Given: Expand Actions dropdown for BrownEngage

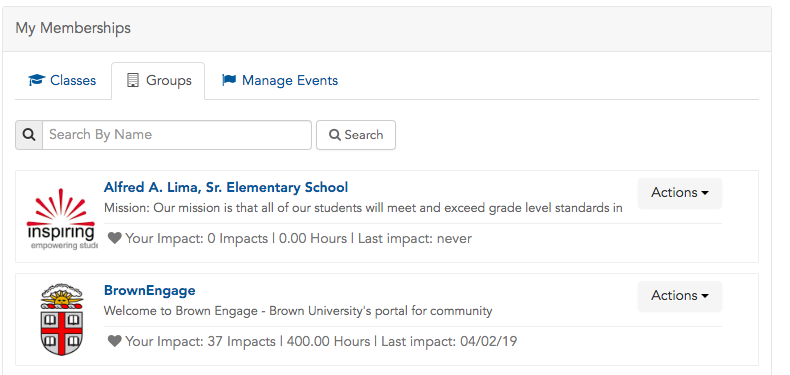Looking at the screenshot, I should pos(680,296).
